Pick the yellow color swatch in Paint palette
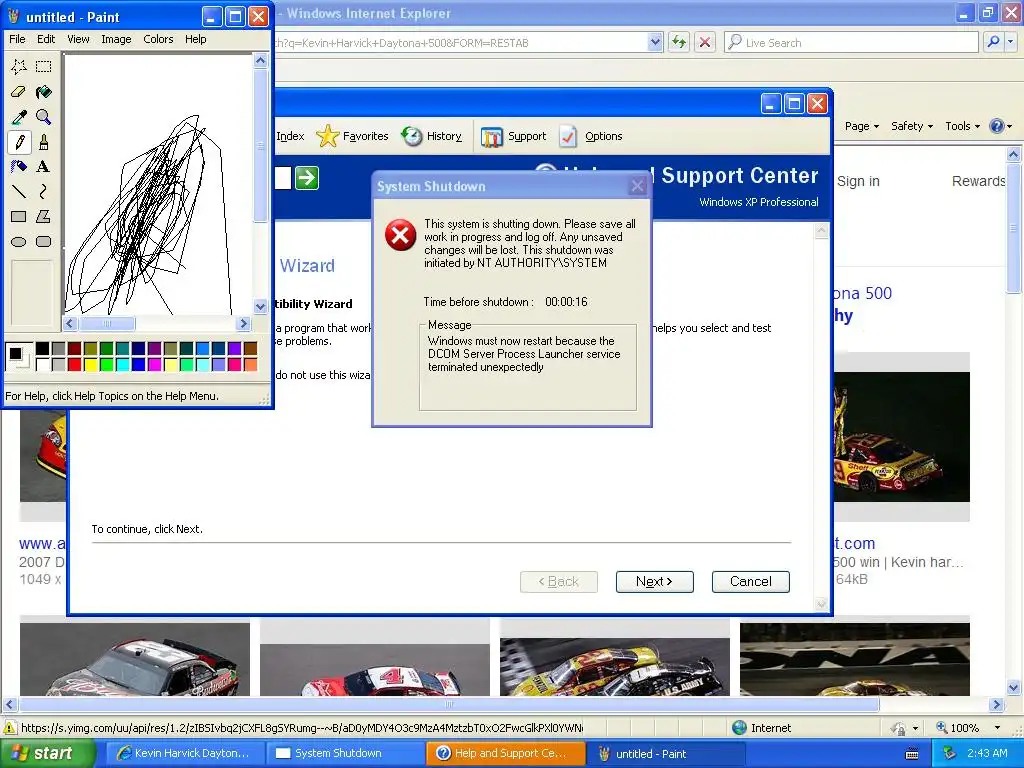 click(90, 364)
